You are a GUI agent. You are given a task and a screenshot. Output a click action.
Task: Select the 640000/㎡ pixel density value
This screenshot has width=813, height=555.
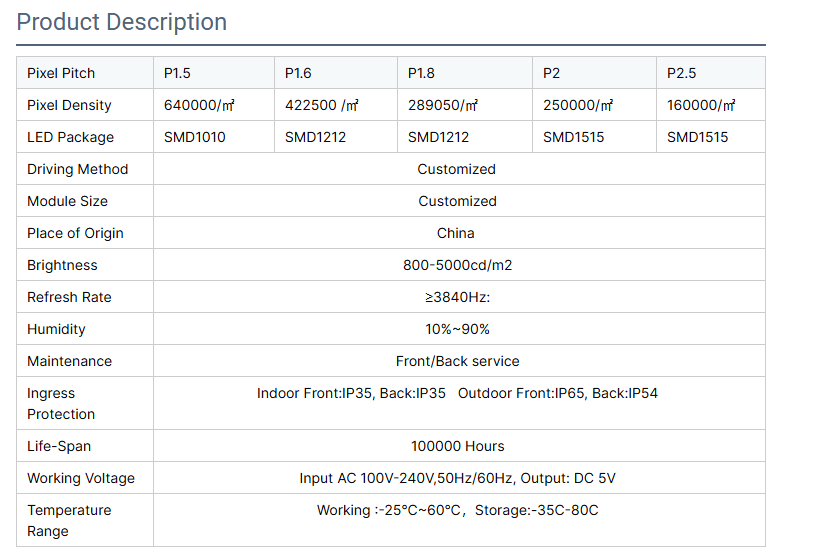pos(201,105)
